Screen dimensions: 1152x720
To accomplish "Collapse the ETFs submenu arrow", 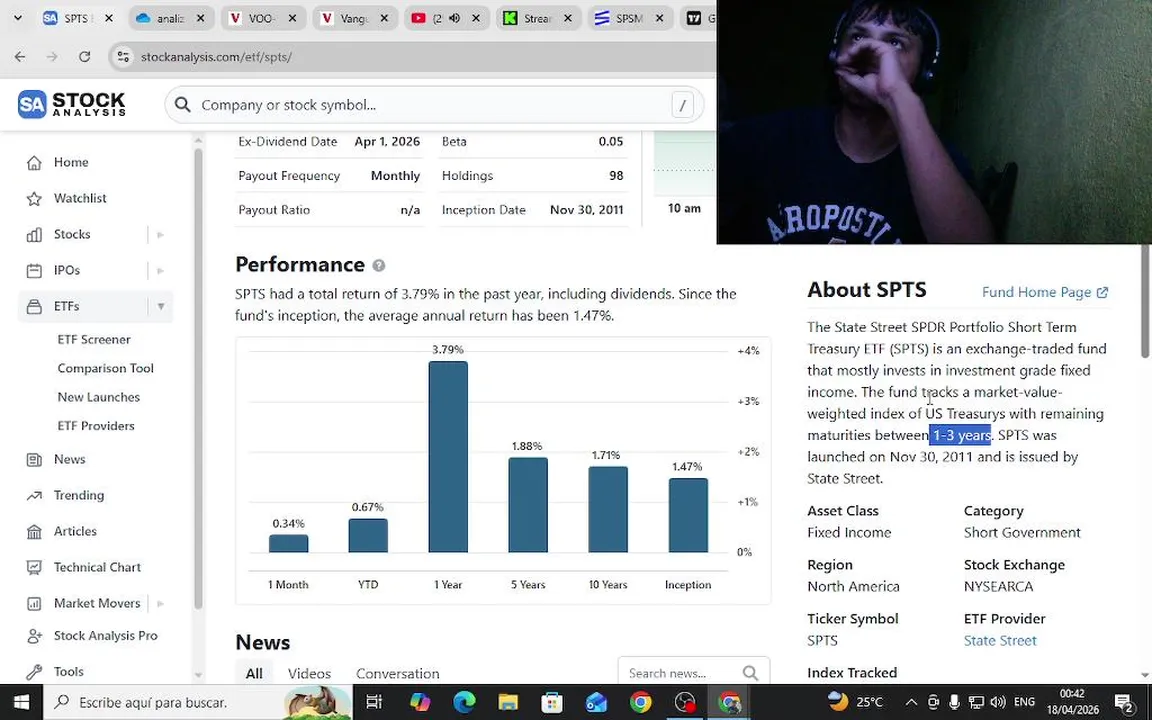I will point(160,306).
